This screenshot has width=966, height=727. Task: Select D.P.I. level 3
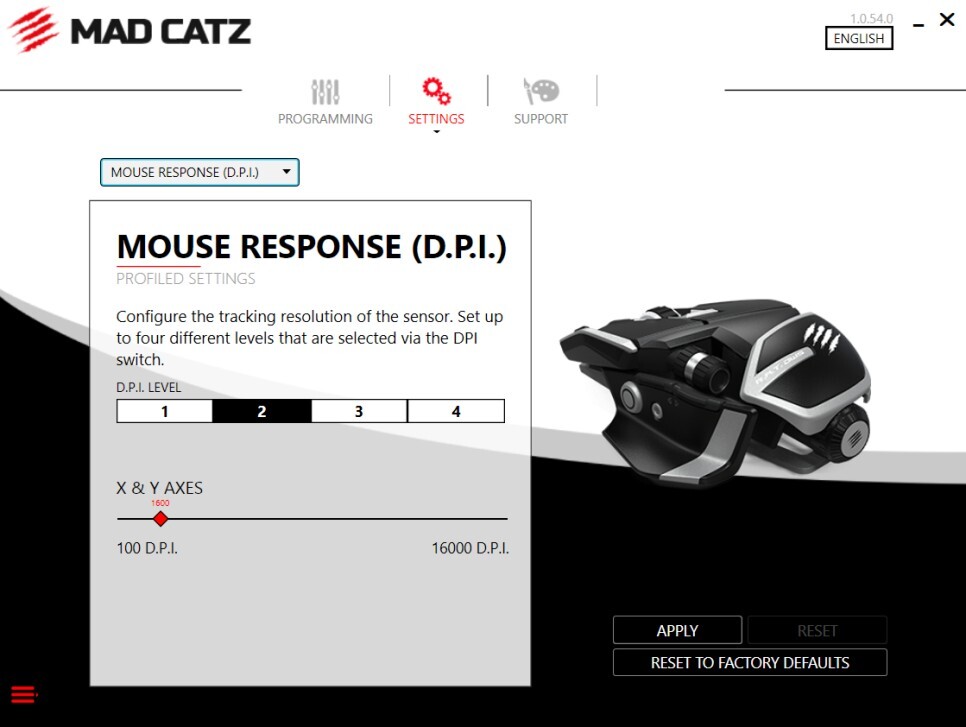pos(359,411)
